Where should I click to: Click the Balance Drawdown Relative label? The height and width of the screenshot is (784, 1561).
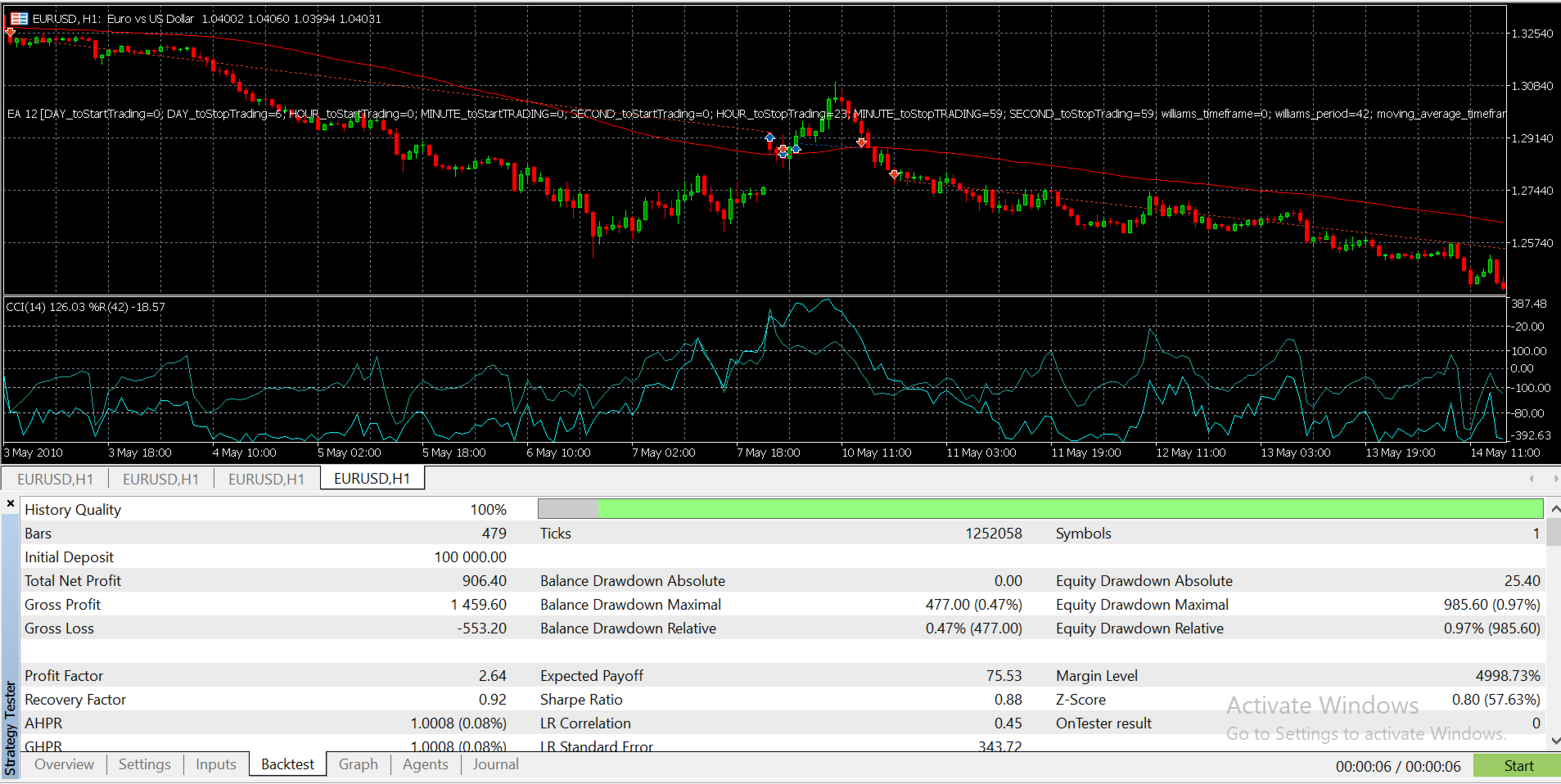629,629
